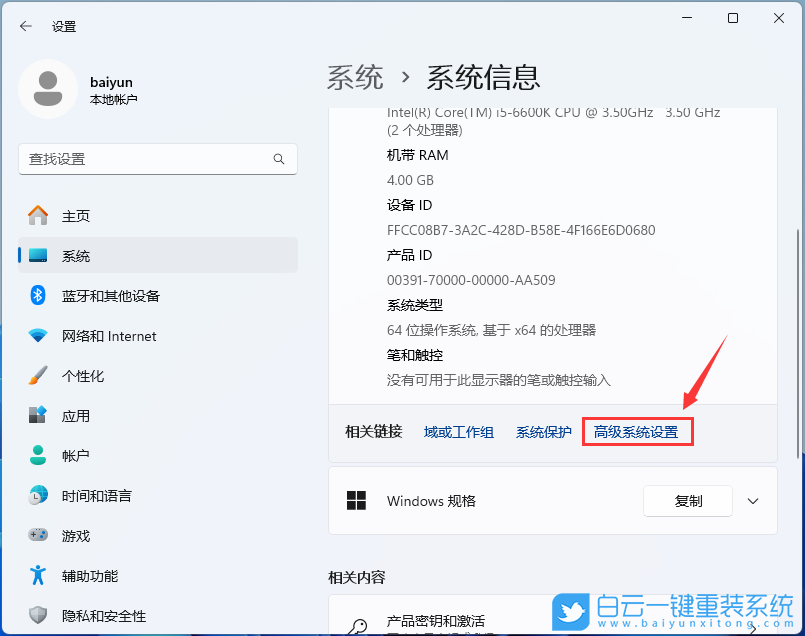Select the 帐户 person icon in sidebar
This screenshot has height=636, width=805.
coord(36,455)
